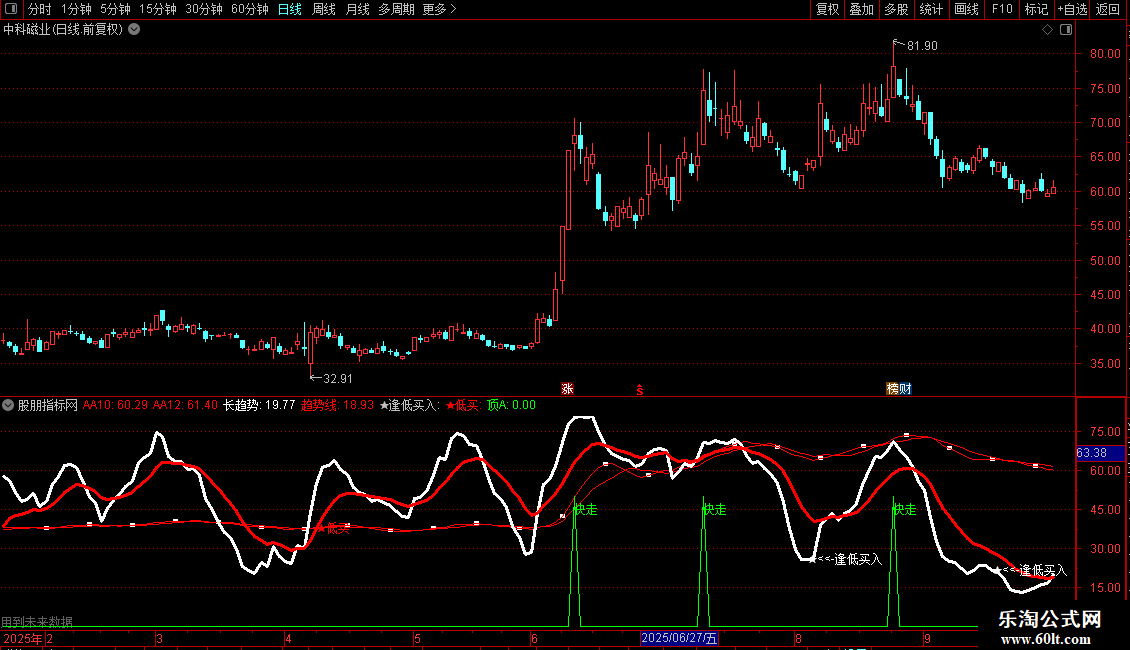Click the 复权 button
The width and height of the screenshot is (1130, 650).
[827, 9]
